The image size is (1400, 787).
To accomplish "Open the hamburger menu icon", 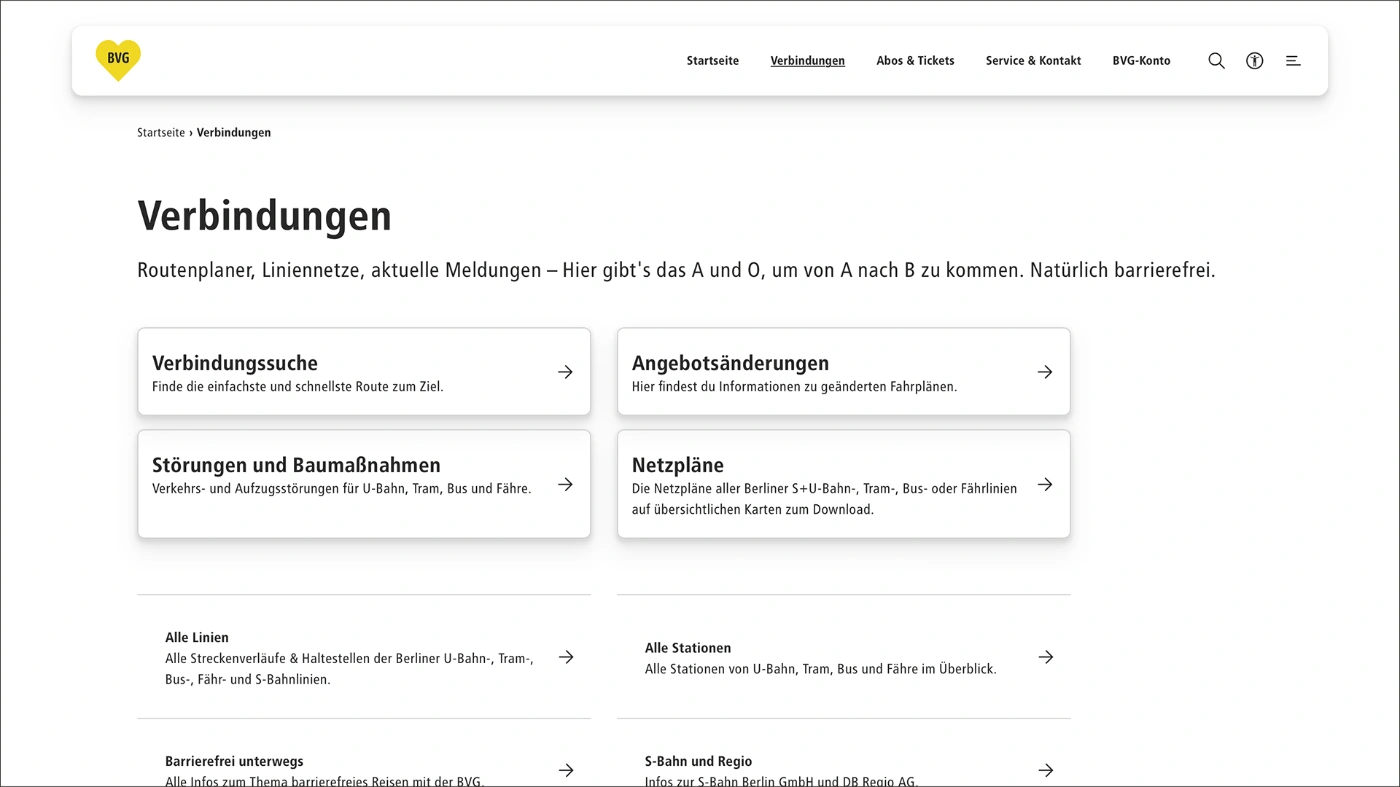I will (x=1293, y=61).
